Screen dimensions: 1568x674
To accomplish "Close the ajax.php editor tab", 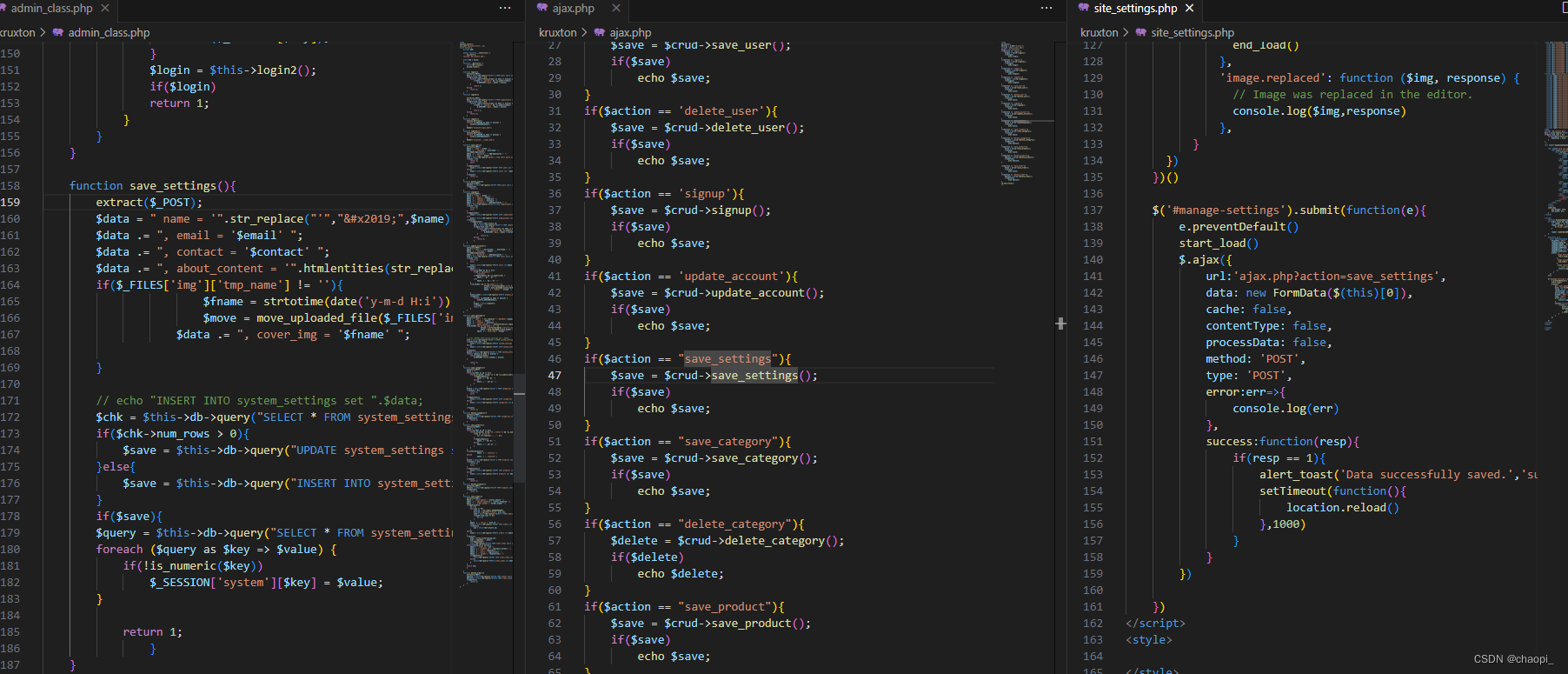I will pos(616,9).
